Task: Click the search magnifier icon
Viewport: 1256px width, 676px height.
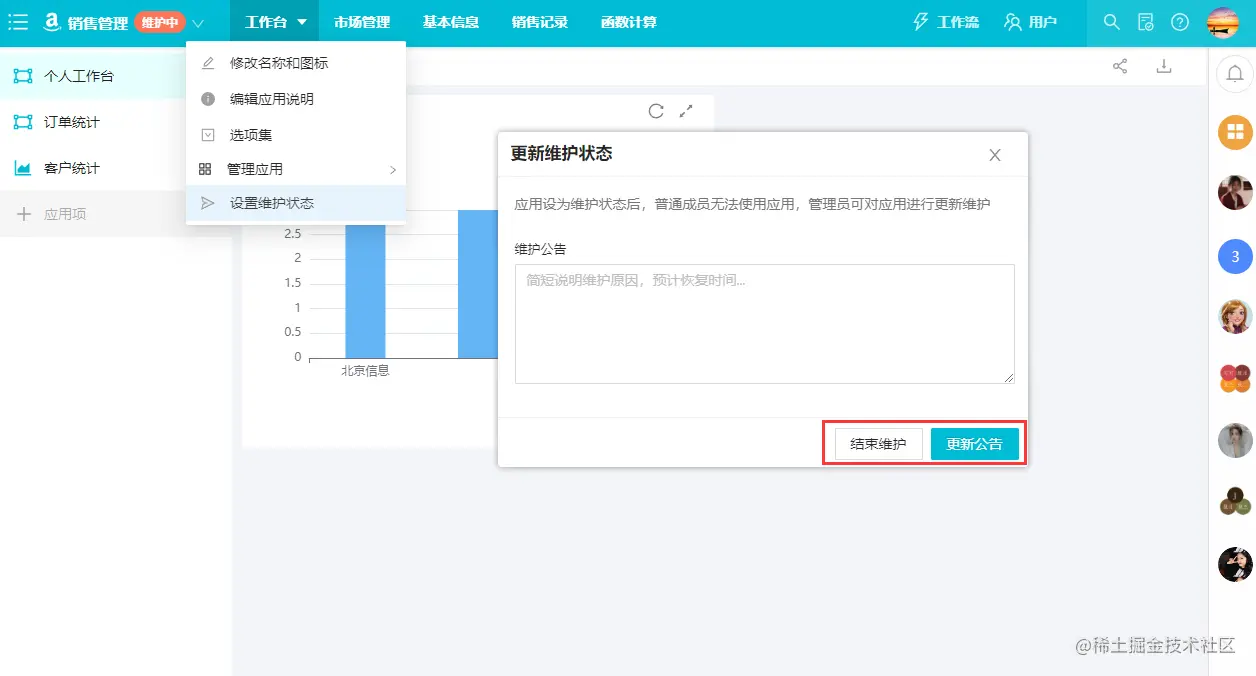Action: [x=1111, y=22]
